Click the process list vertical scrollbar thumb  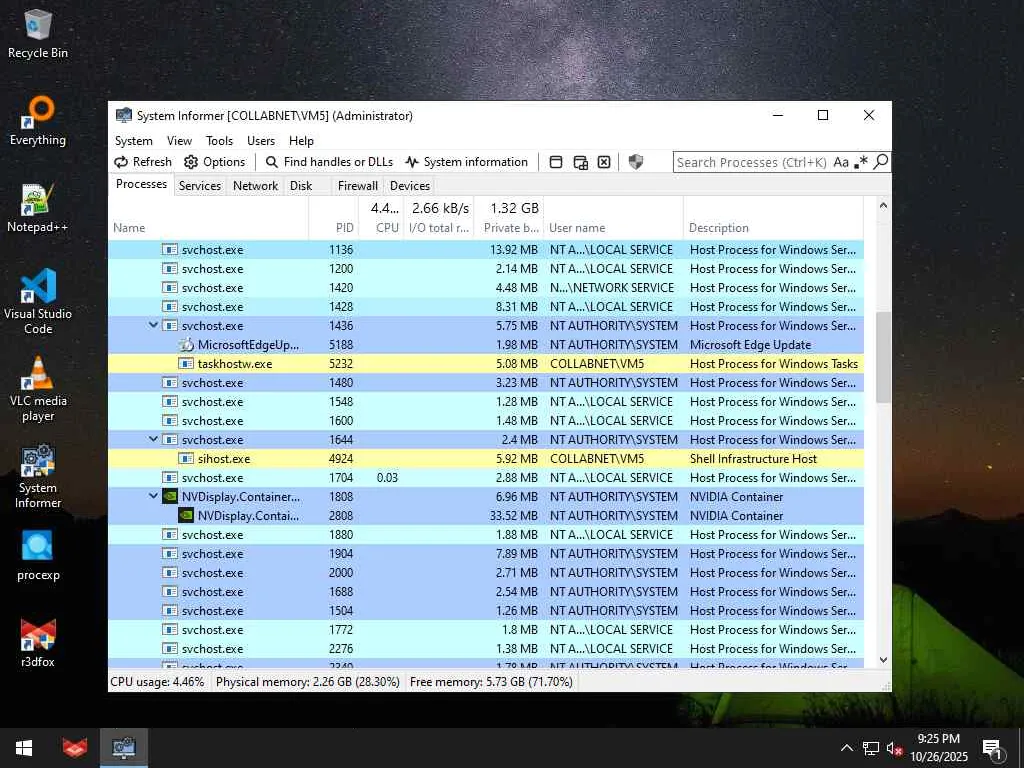pyautogui.click(x=883, y=357)
